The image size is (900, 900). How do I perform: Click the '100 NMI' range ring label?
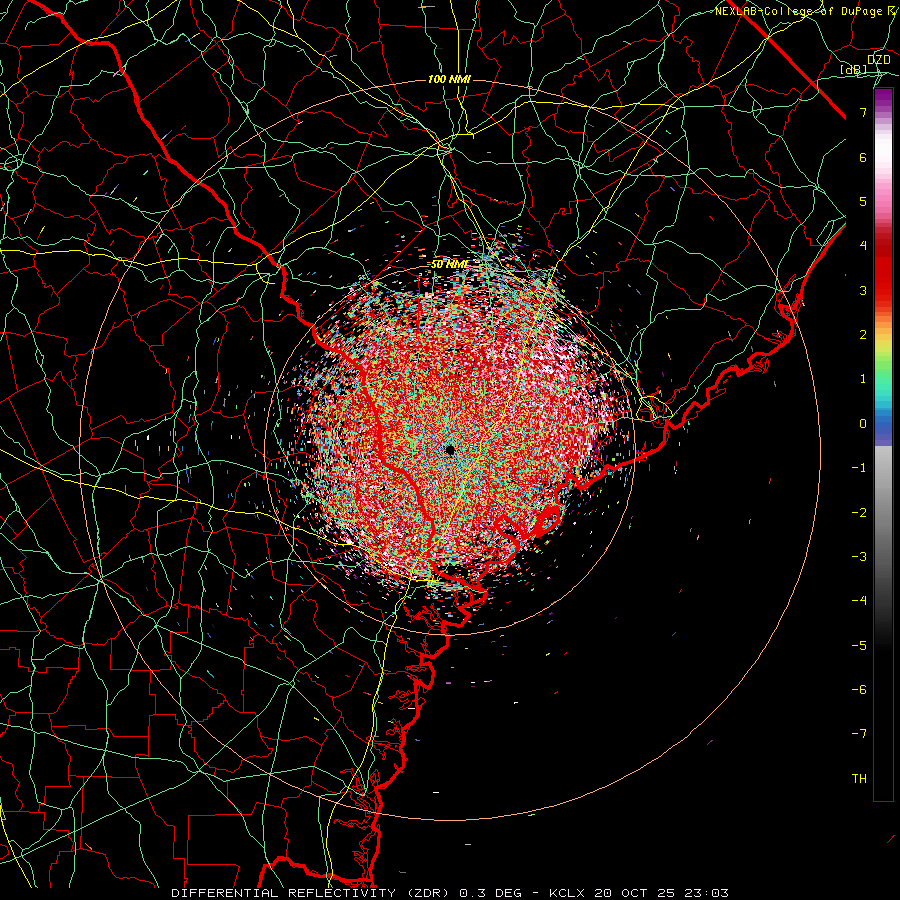point(449,79)
